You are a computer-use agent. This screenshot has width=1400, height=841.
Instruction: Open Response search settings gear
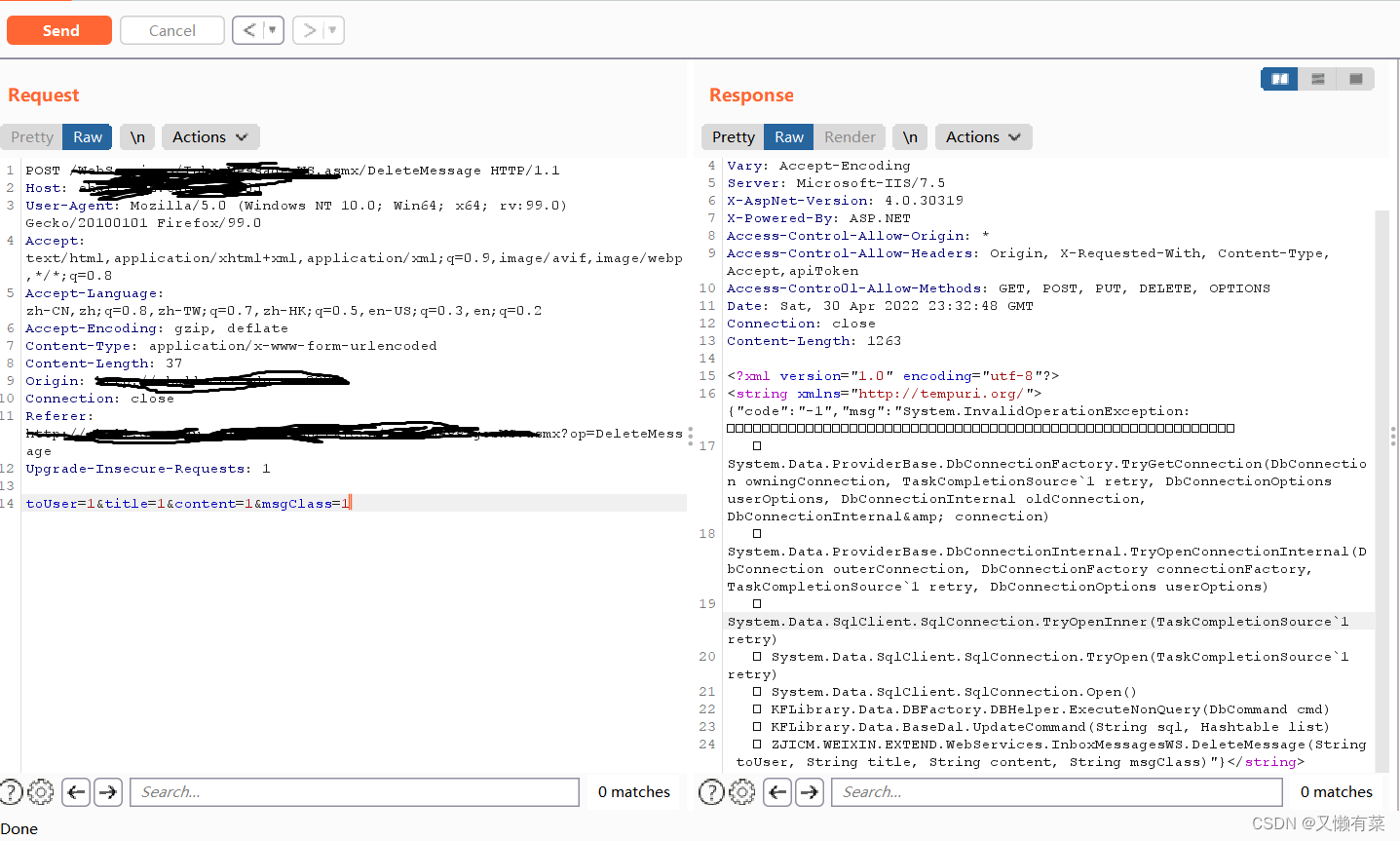(742, 792)
